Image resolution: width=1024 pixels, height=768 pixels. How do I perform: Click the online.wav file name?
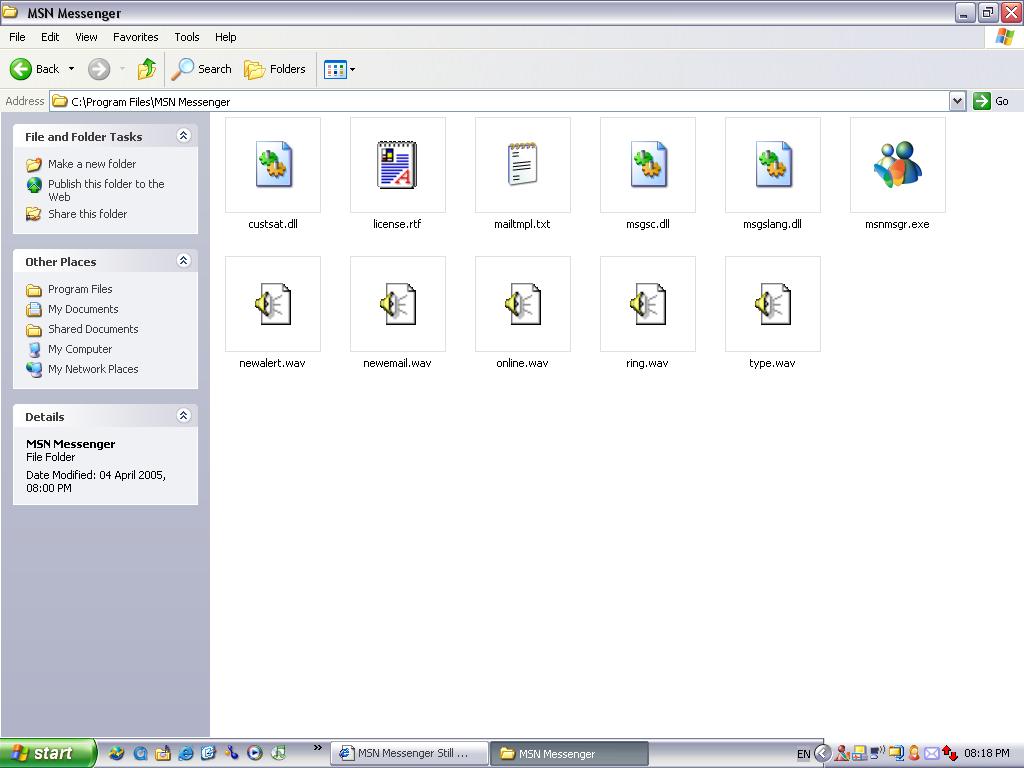522,363
